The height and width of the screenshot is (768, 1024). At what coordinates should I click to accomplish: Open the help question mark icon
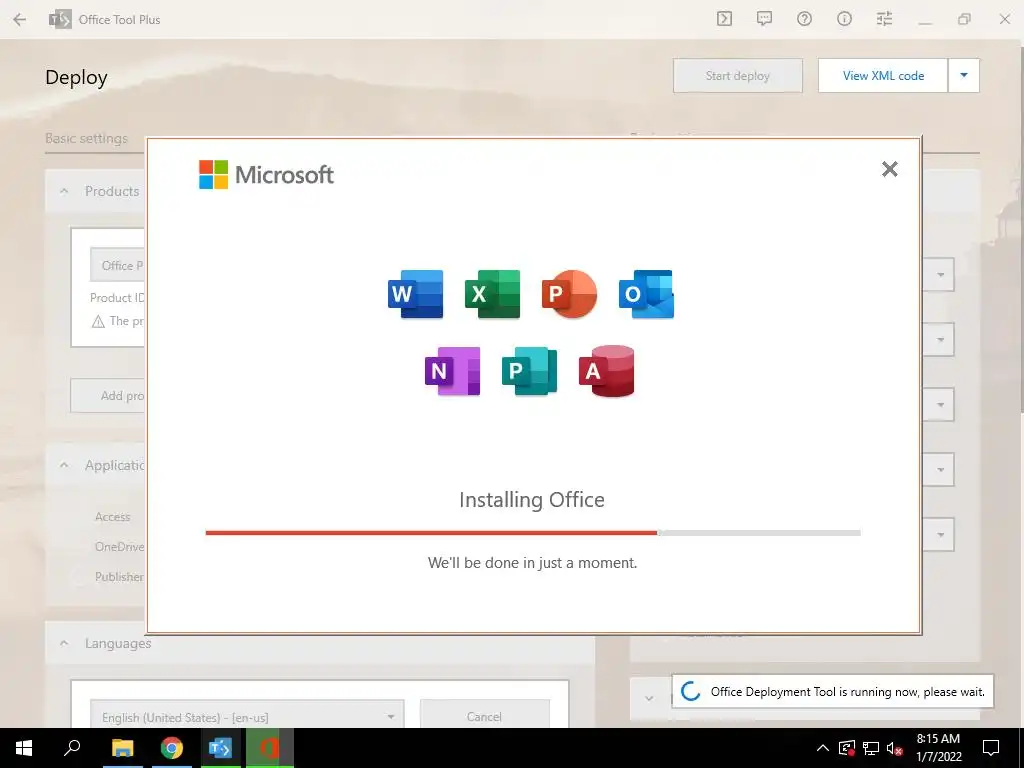[804, 19]
